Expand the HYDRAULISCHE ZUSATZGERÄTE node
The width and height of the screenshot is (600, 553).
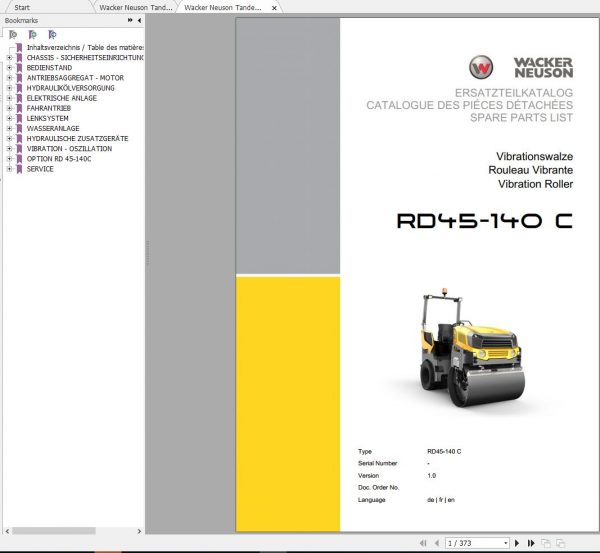point(10,139)
